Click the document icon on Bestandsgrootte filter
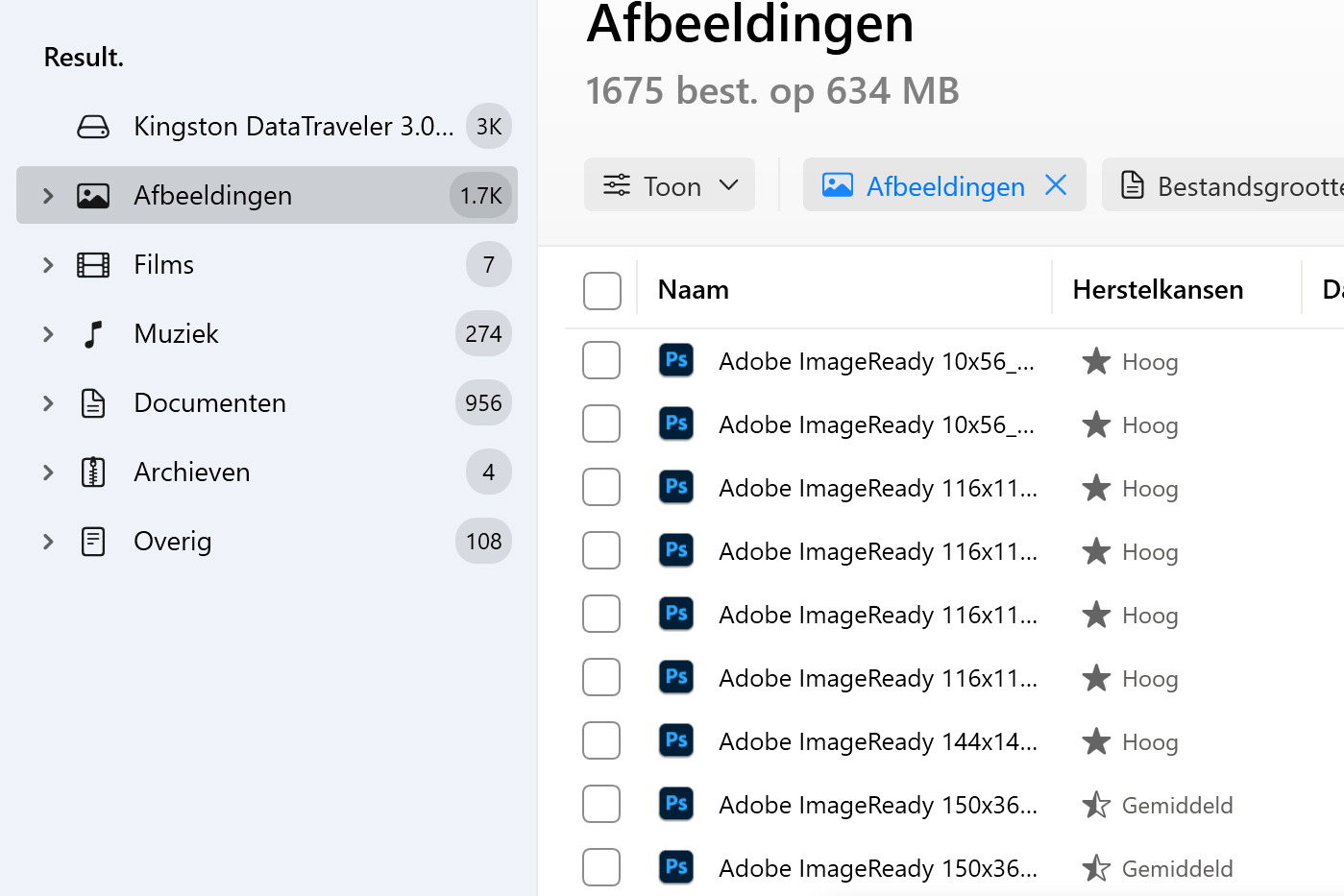The width and height of the screenshot is (1344, 896). point(1133,185)
